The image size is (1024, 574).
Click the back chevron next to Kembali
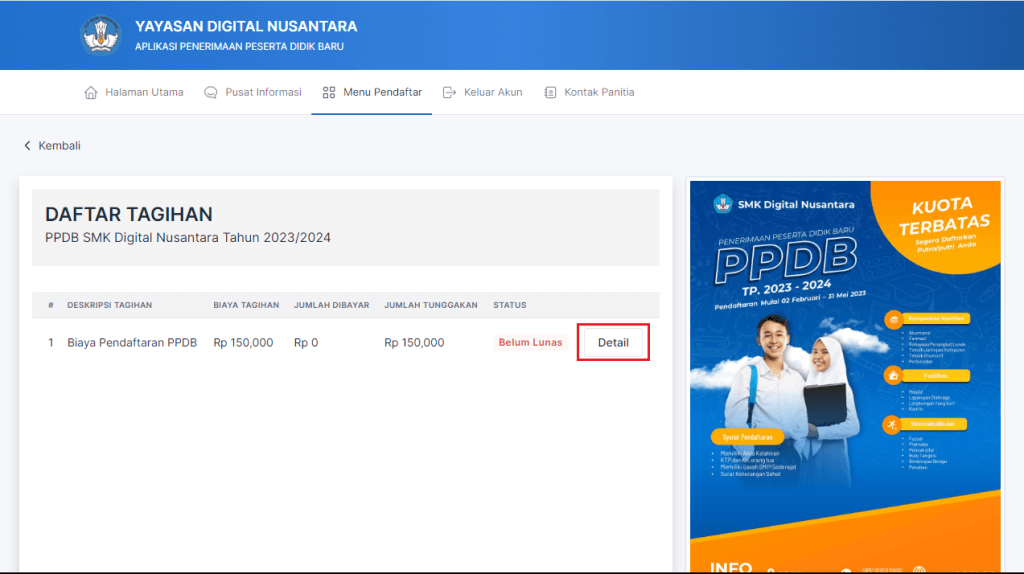[27, 145]
